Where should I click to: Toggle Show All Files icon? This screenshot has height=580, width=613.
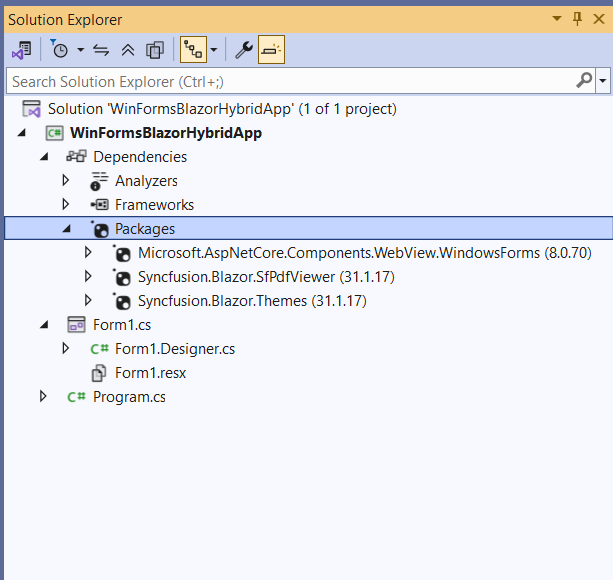(155, 50)
